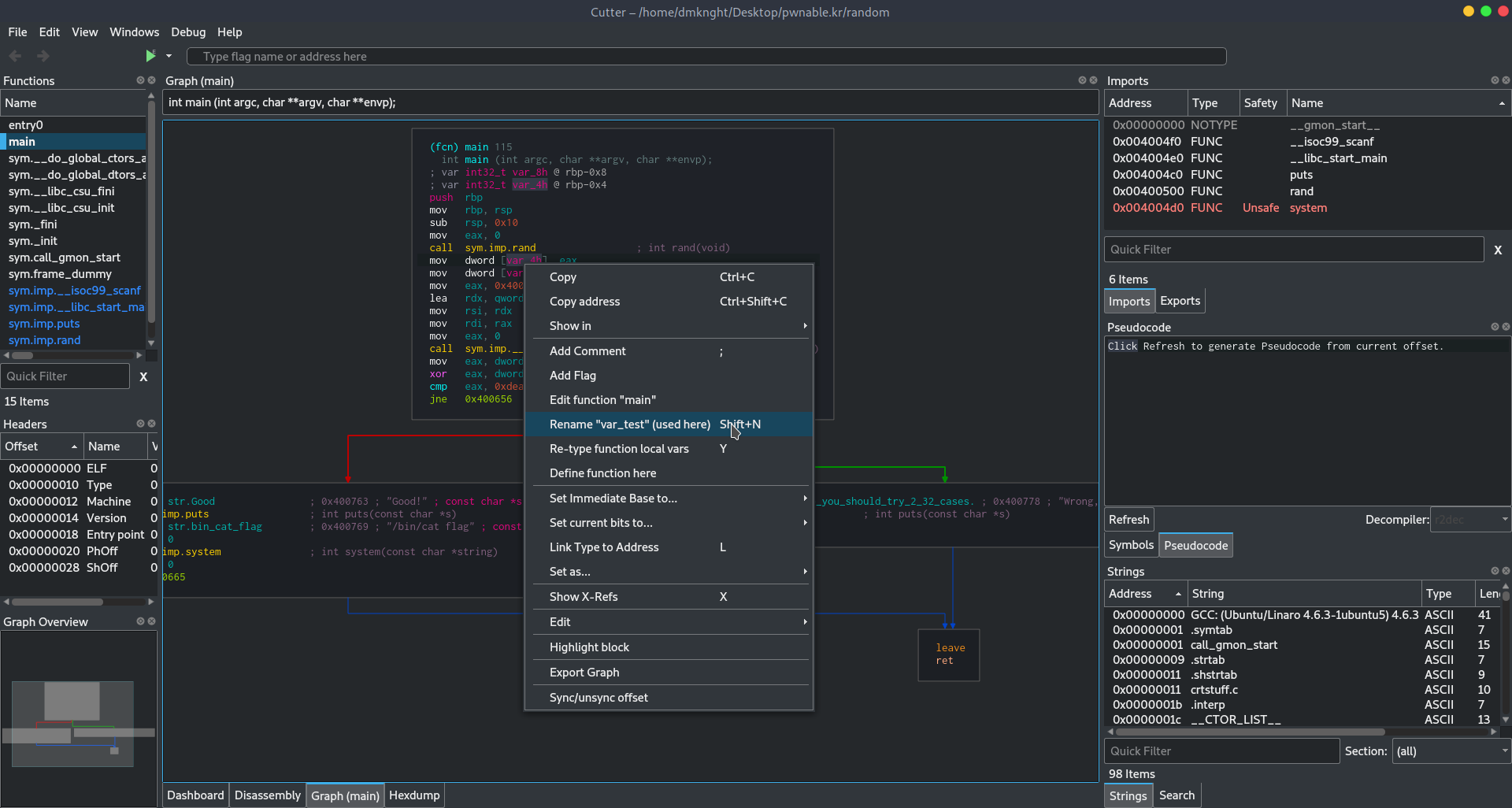Choose Show X-Refs from context menu
This screenshot has width=1512, height=808.
tap(669, 597)
